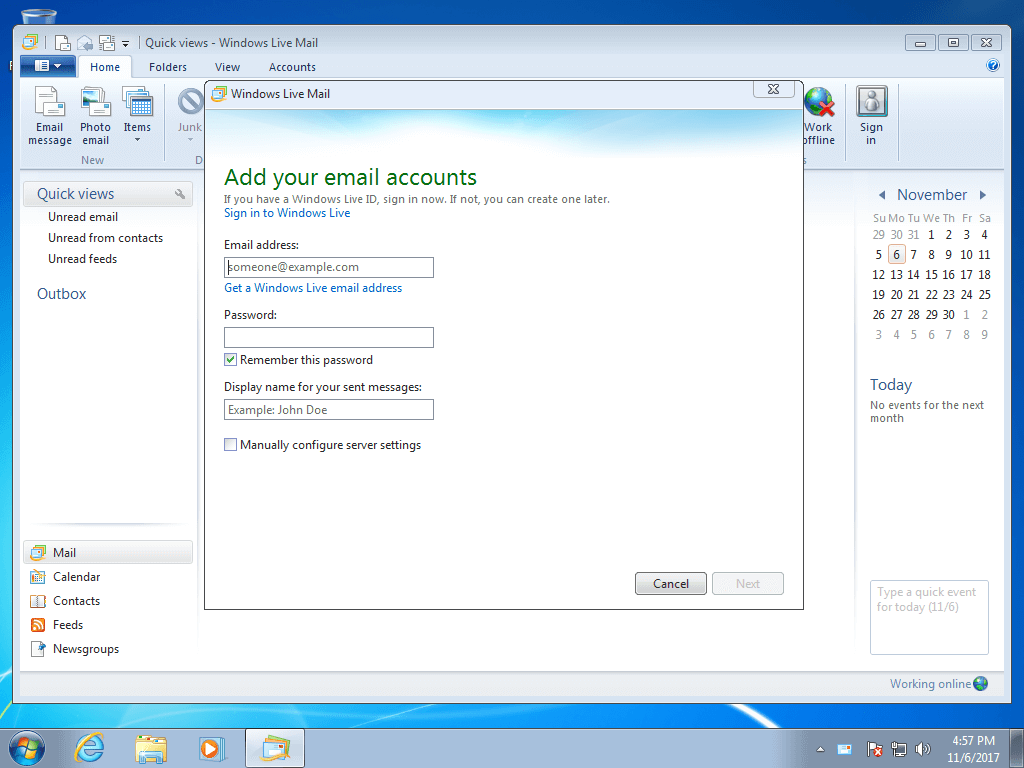The height and width of the screenshot is (768, 1024).
Task: Click Windows Live Mail taskbar button
Action: click(275, 748)
